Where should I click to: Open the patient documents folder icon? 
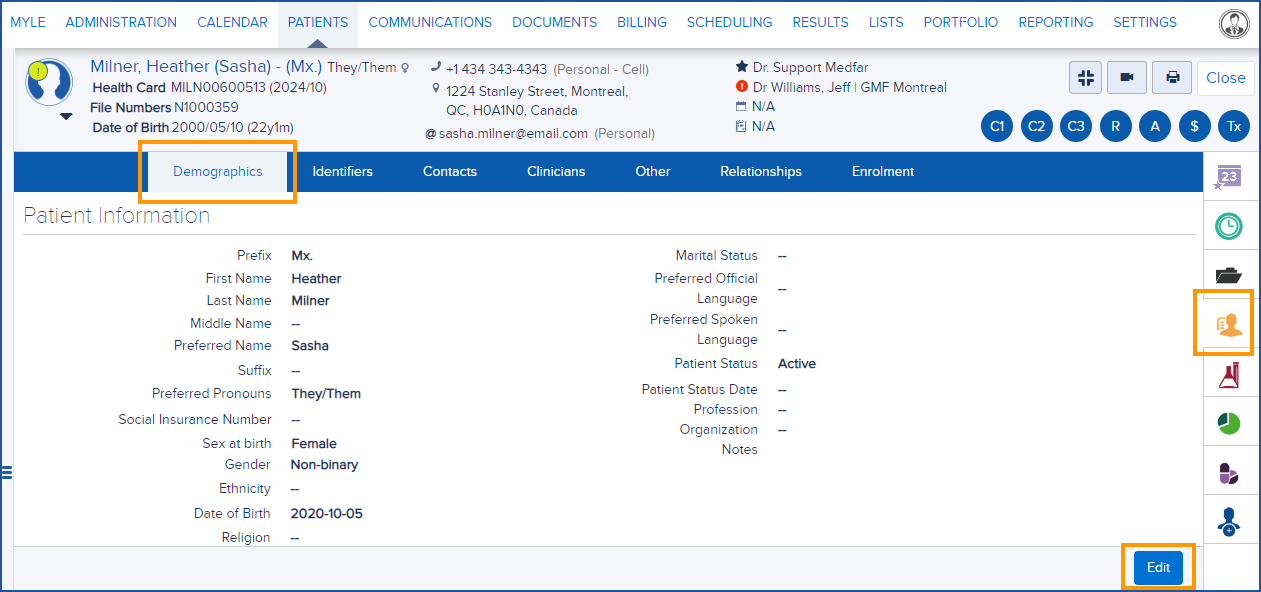[x=1230, y=273]
